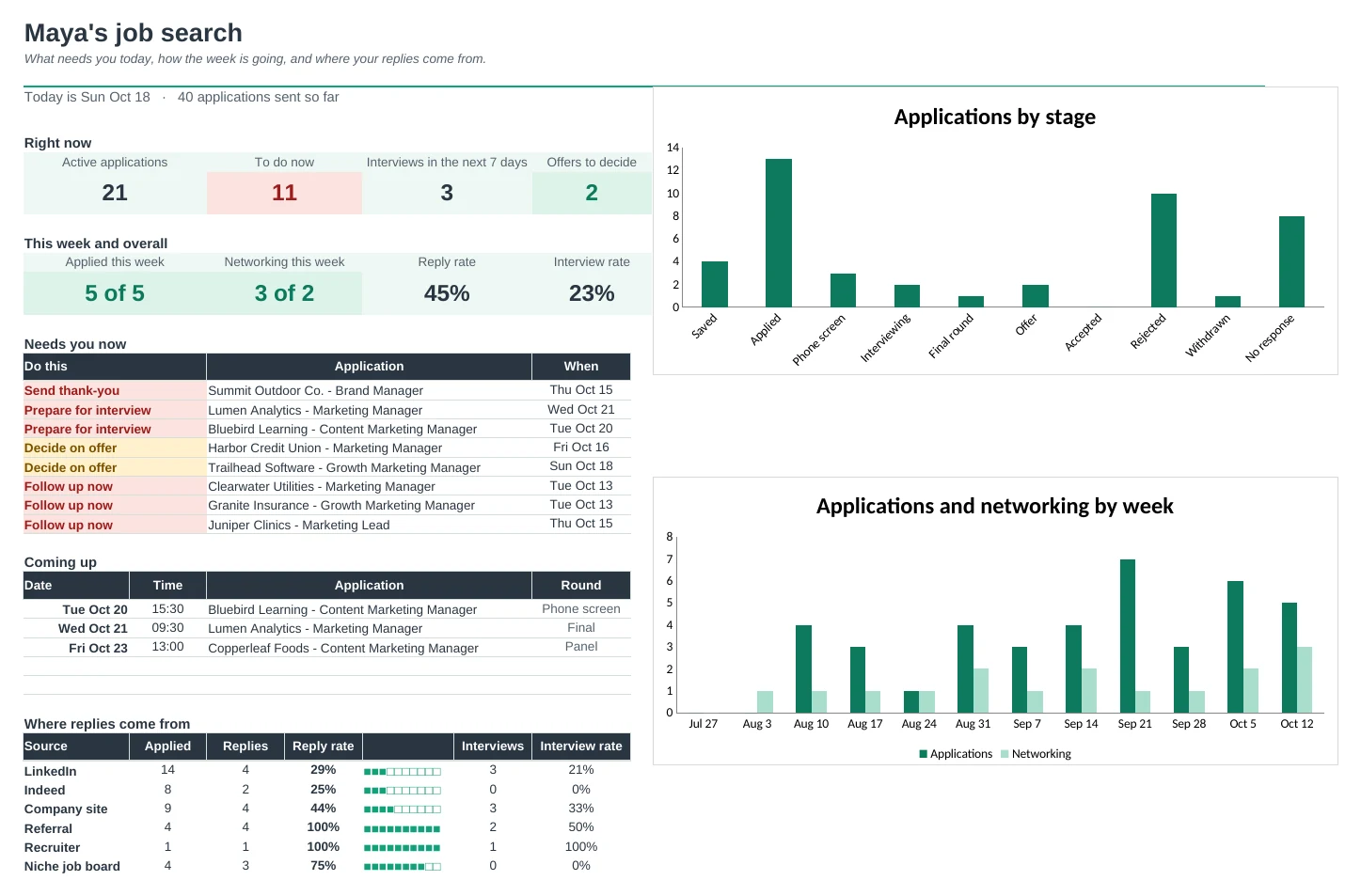Click "Applications and networking by week" chart title
Viewport: 1361px width, 896px height.
click(x=995, y=506)
